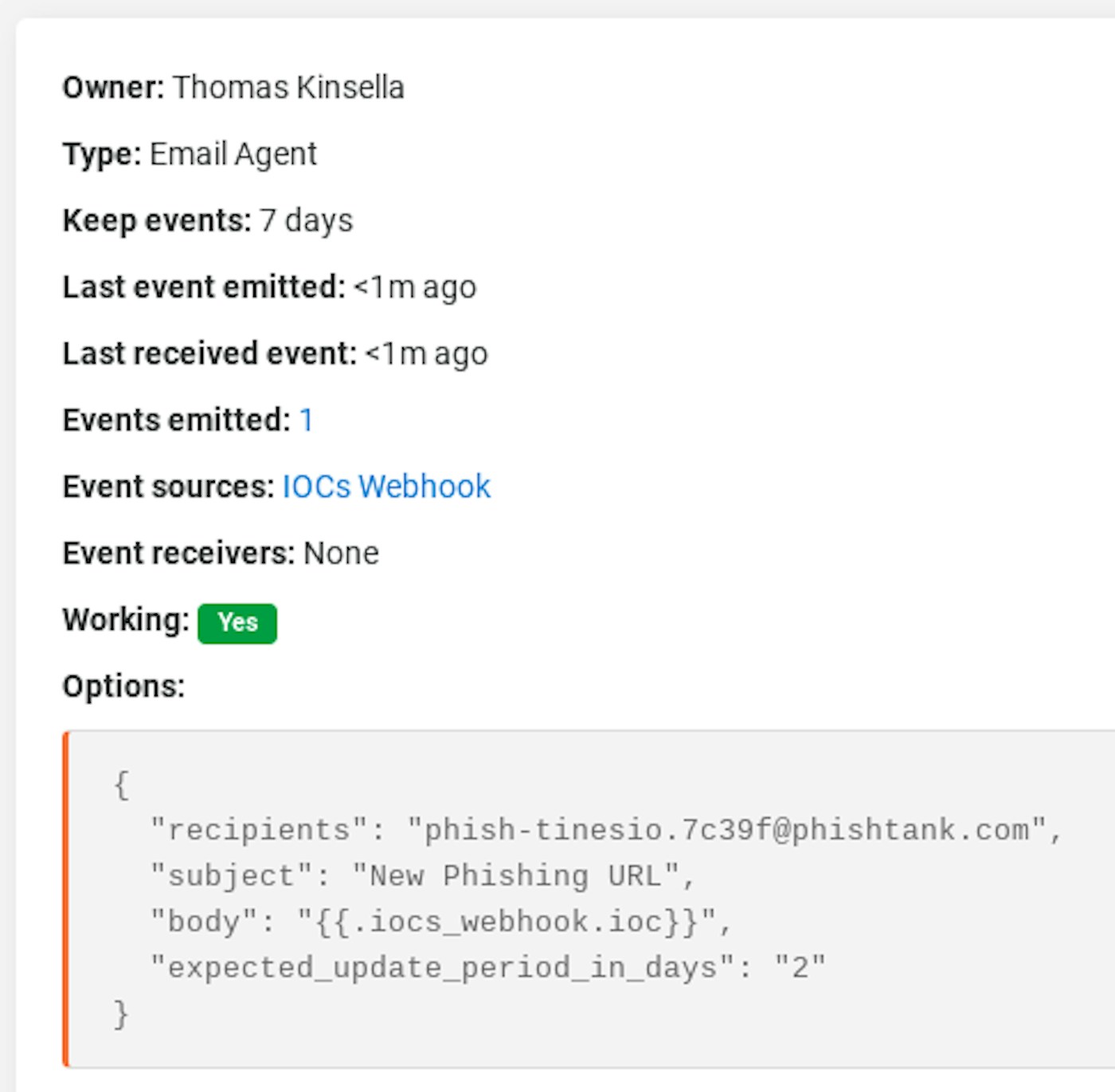
Task: Open the IOCs Webhook event source
Action: point(386,487)
